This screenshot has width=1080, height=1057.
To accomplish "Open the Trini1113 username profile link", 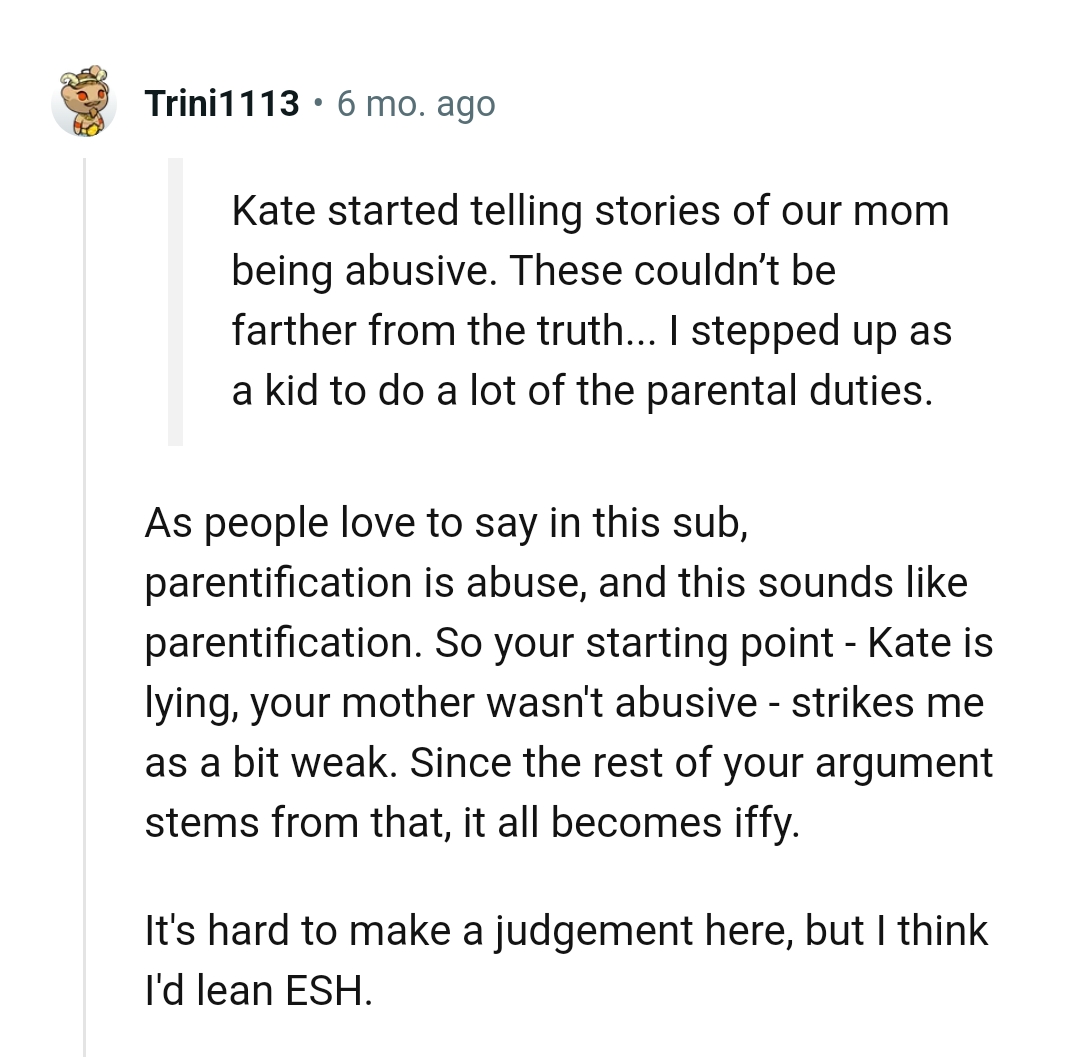I will pos(221,103).
